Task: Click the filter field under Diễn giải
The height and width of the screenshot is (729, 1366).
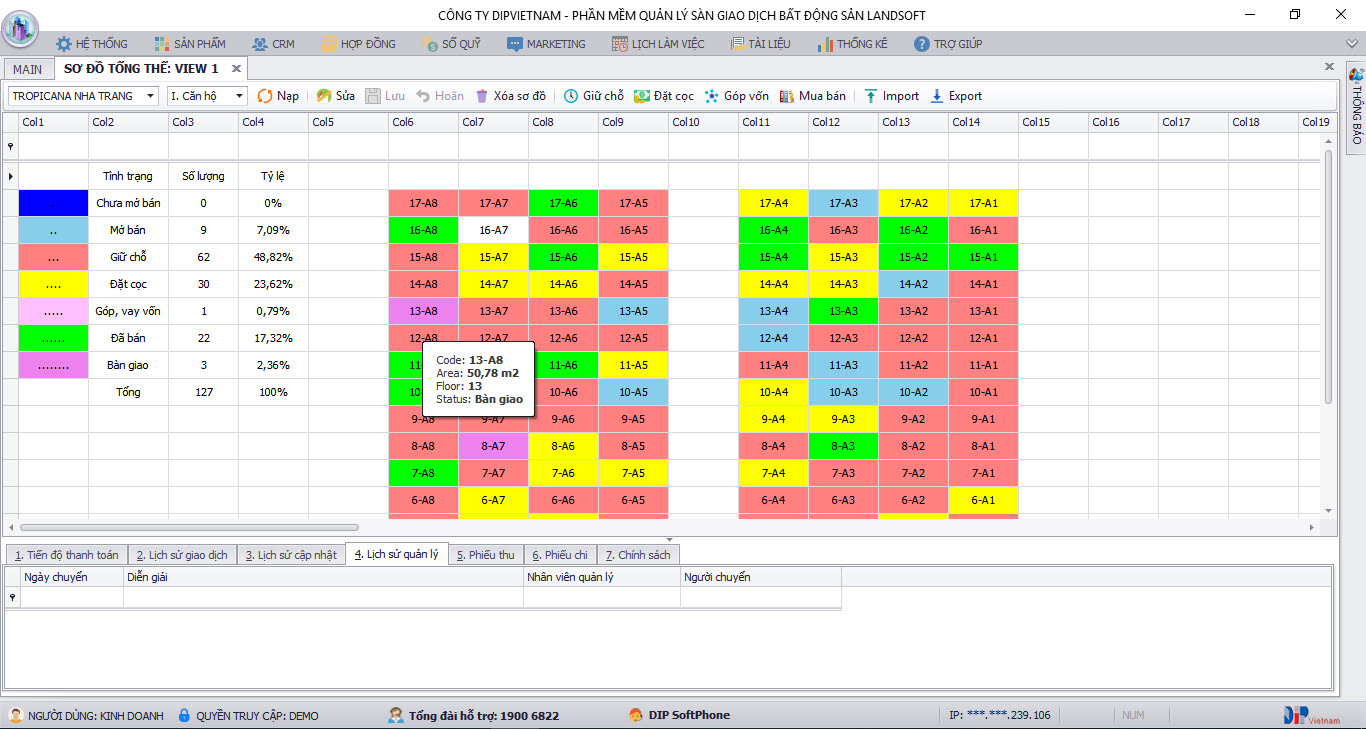Action: (323, 597)
